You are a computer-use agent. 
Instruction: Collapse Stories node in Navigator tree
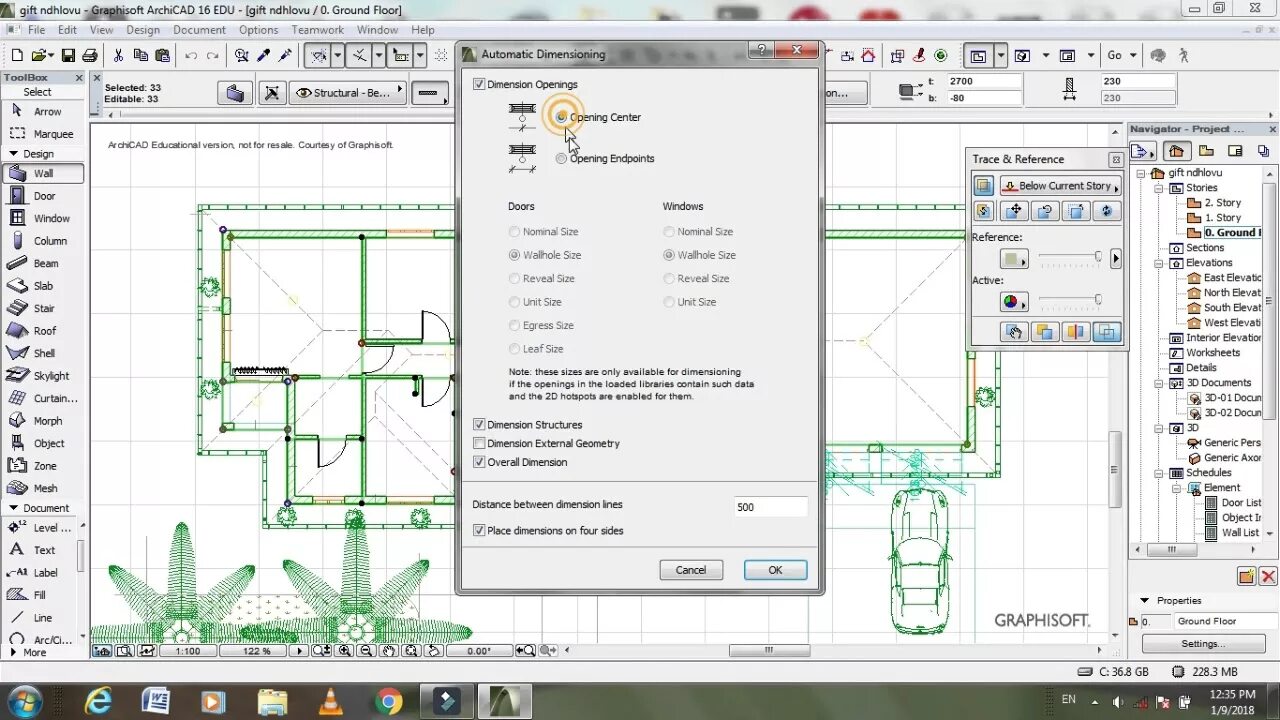pyautogui.click(x=1160, y=188)
